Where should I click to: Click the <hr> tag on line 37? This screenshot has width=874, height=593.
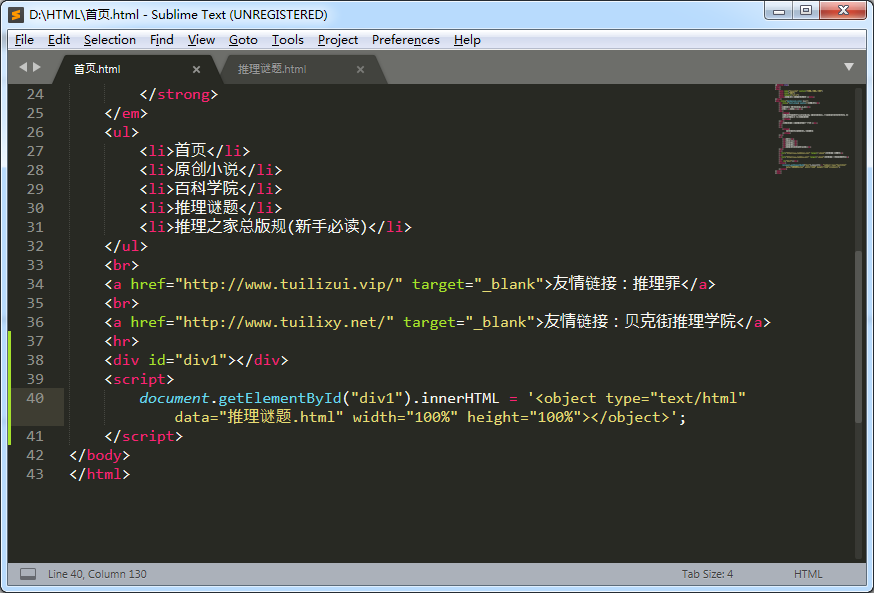click(122, 341)
